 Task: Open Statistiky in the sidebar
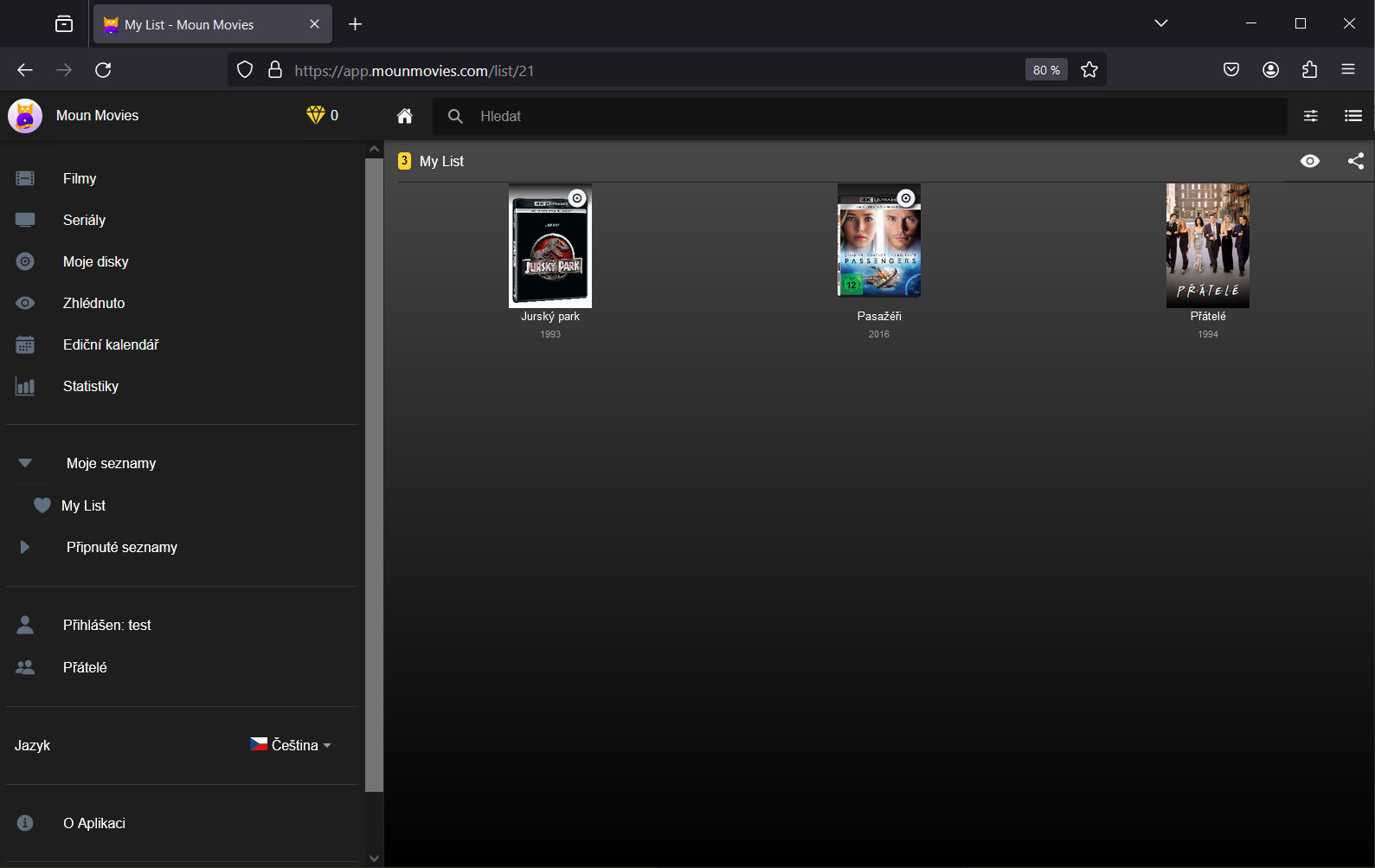point(90,386)
